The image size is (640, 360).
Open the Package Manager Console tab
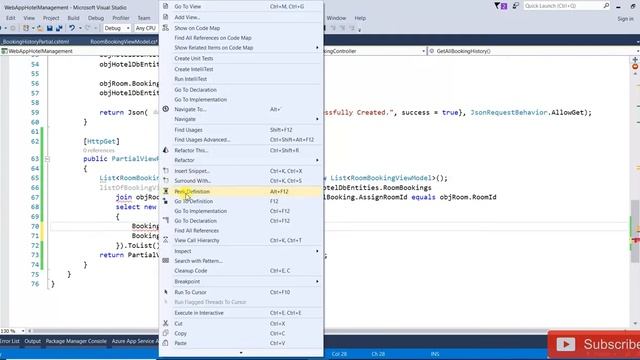point(76,341)
